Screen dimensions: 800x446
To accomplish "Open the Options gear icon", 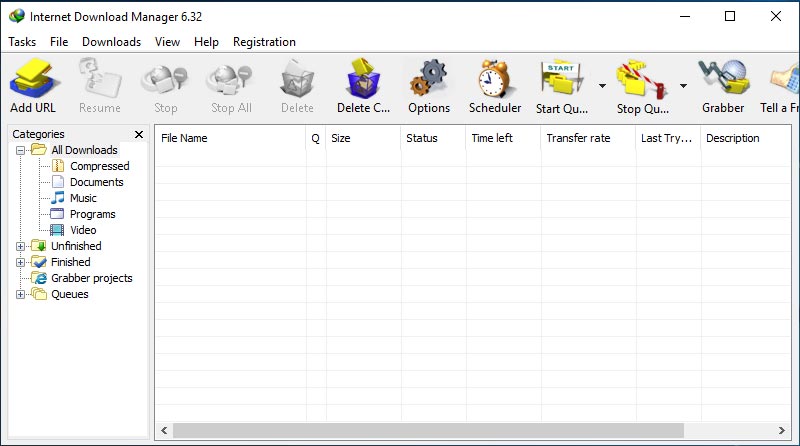I will (429, 86).
